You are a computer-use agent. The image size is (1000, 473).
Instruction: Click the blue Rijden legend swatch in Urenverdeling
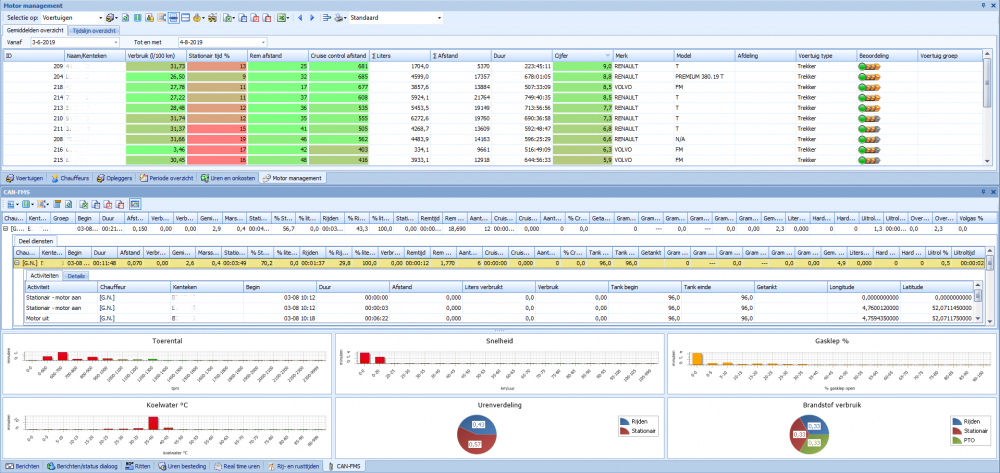[x=624, y=421]
